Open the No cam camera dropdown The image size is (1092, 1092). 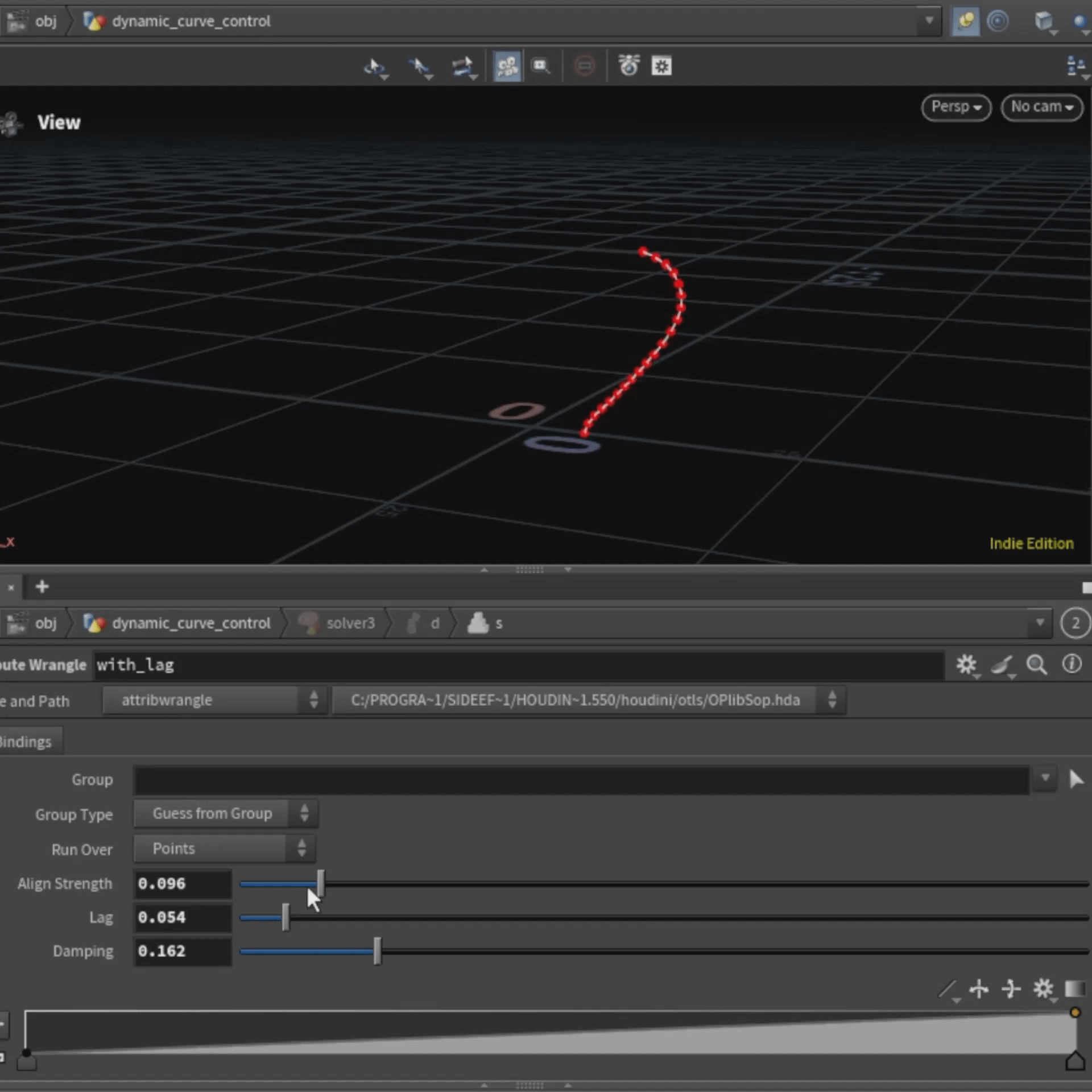tap(1041, 107)
